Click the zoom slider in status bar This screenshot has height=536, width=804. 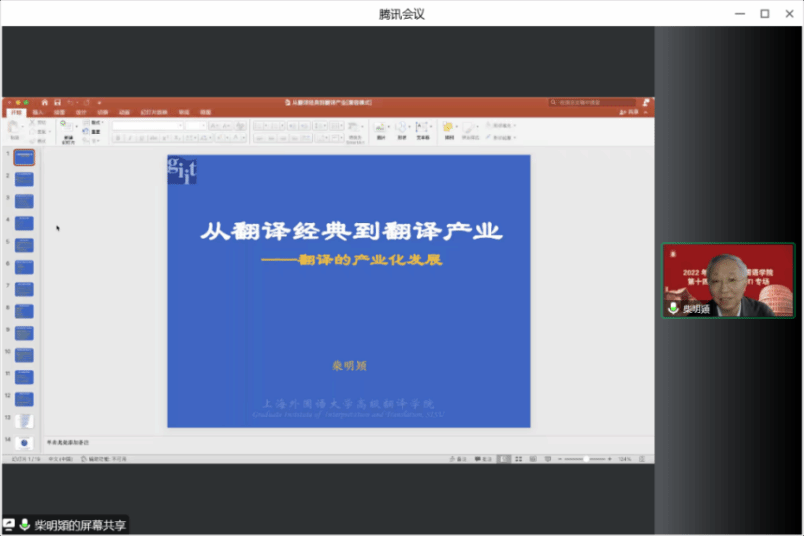[585, 459]
